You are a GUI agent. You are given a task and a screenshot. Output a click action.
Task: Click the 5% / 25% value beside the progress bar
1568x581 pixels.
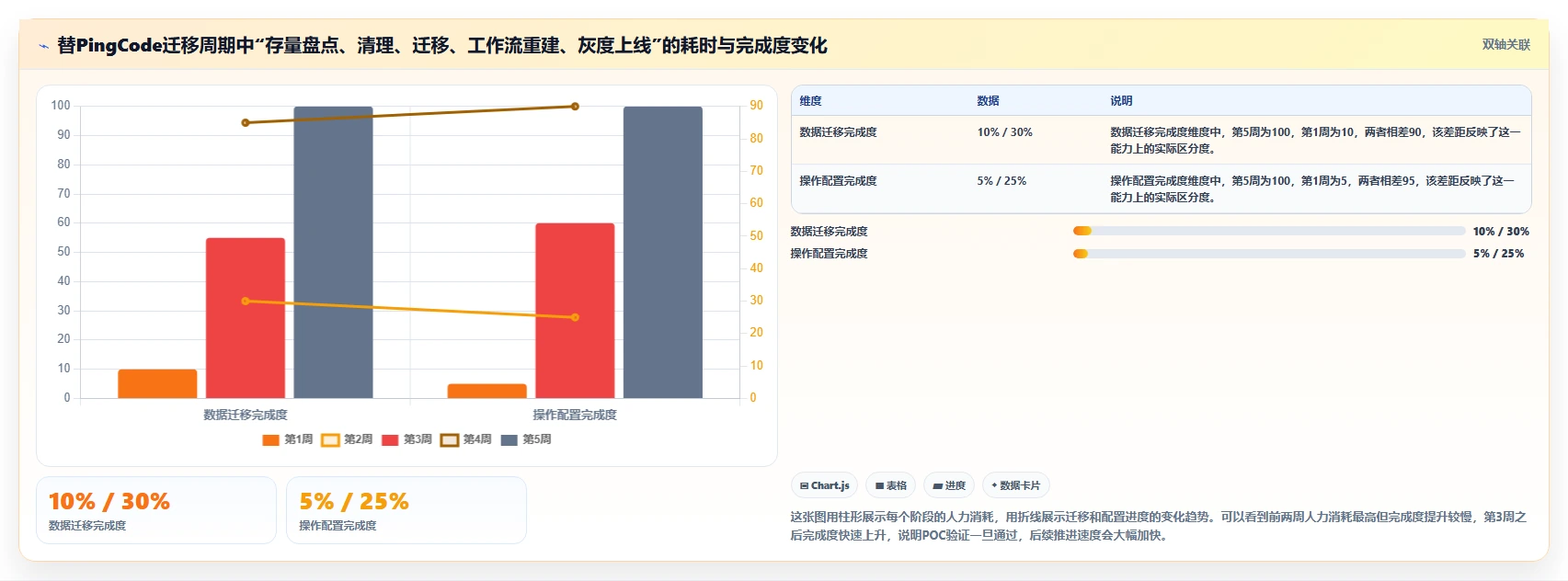[1498, 254]
